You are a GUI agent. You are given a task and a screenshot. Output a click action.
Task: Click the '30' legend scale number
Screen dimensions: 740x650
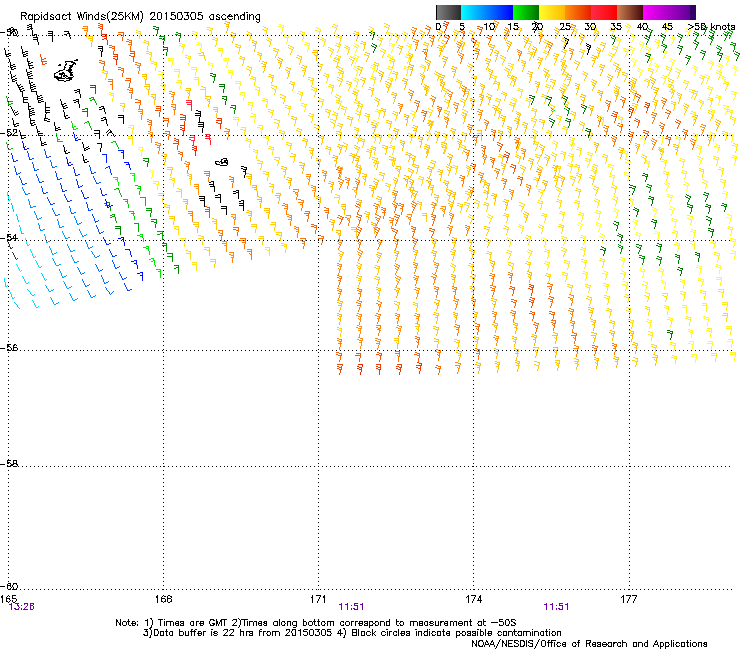(590, 27)
